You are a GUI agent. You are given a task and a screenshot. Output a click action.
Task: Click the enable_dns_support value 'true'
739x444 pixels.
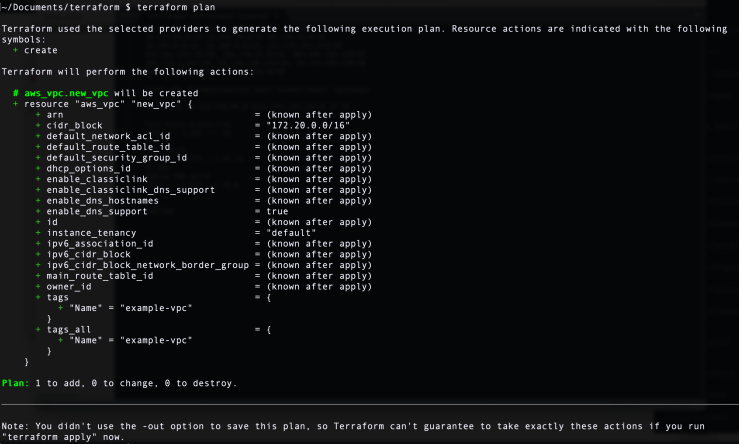pyautogui.click(x=277, y=211)
